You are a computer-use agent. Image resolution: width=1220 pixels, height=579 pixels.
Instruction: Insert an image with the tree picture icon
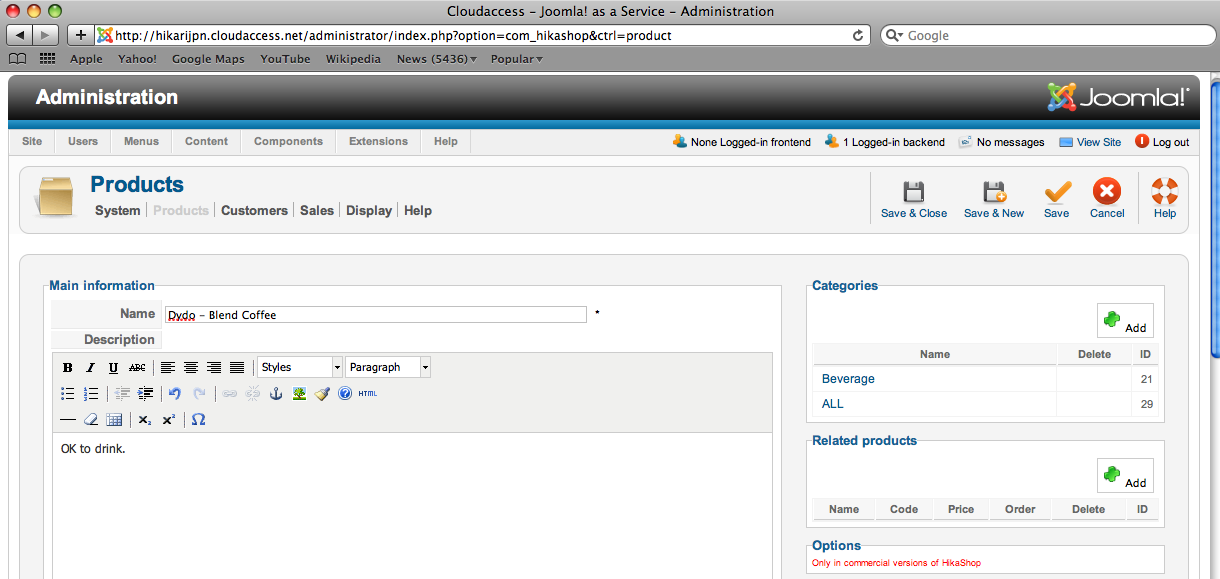(x=299, y=393)
